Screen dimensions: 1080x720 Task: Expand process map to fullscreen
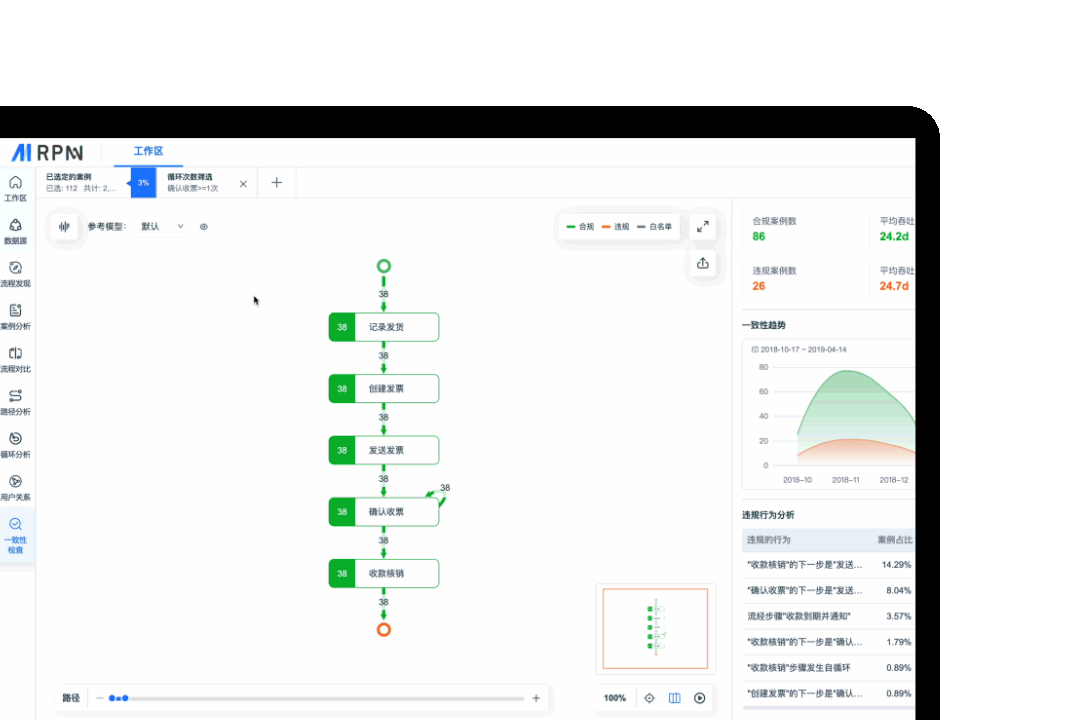(703, 227)
